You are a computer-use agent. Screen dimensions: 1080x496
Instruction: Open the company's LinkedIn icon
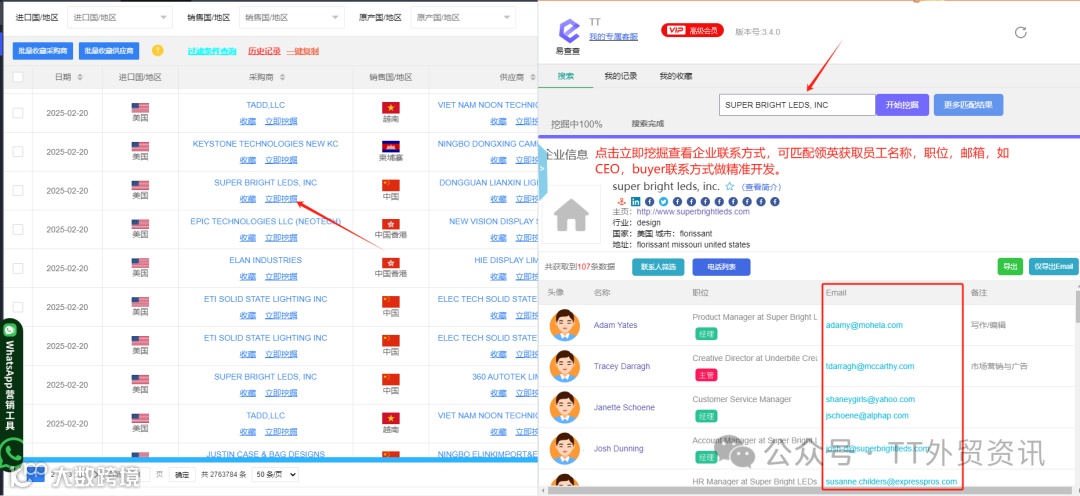point(636,201)
